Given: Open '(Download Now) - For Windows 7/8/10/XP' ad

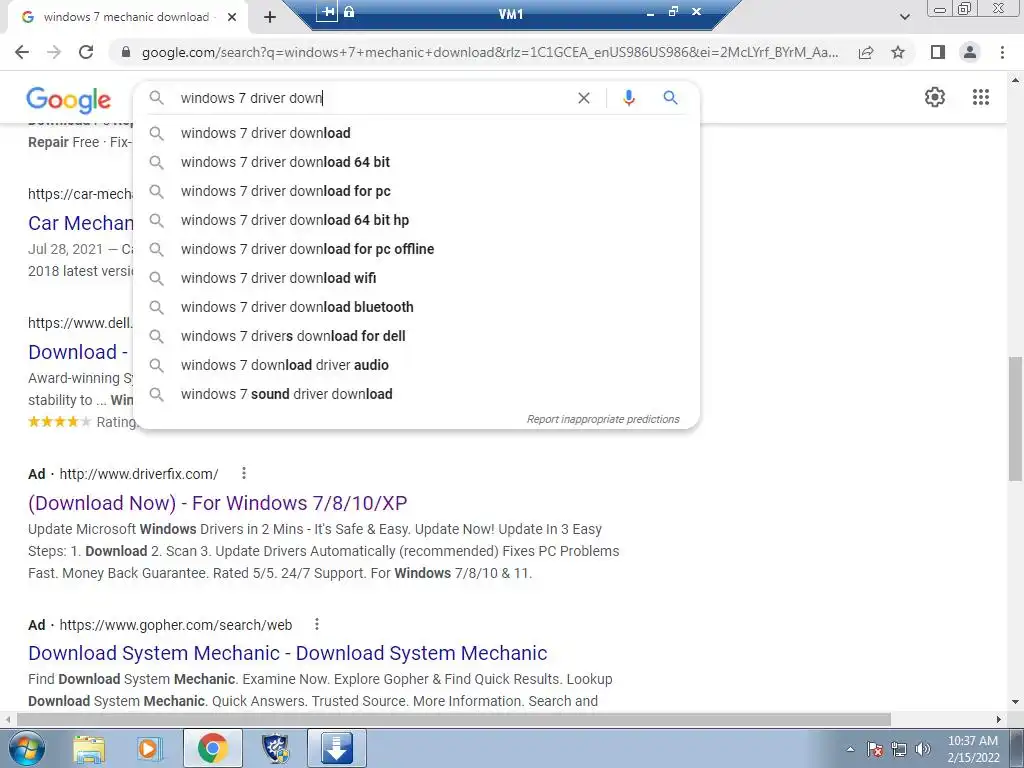Looking at the screenshot, I should pyautogui.click(x=217, y=503).
